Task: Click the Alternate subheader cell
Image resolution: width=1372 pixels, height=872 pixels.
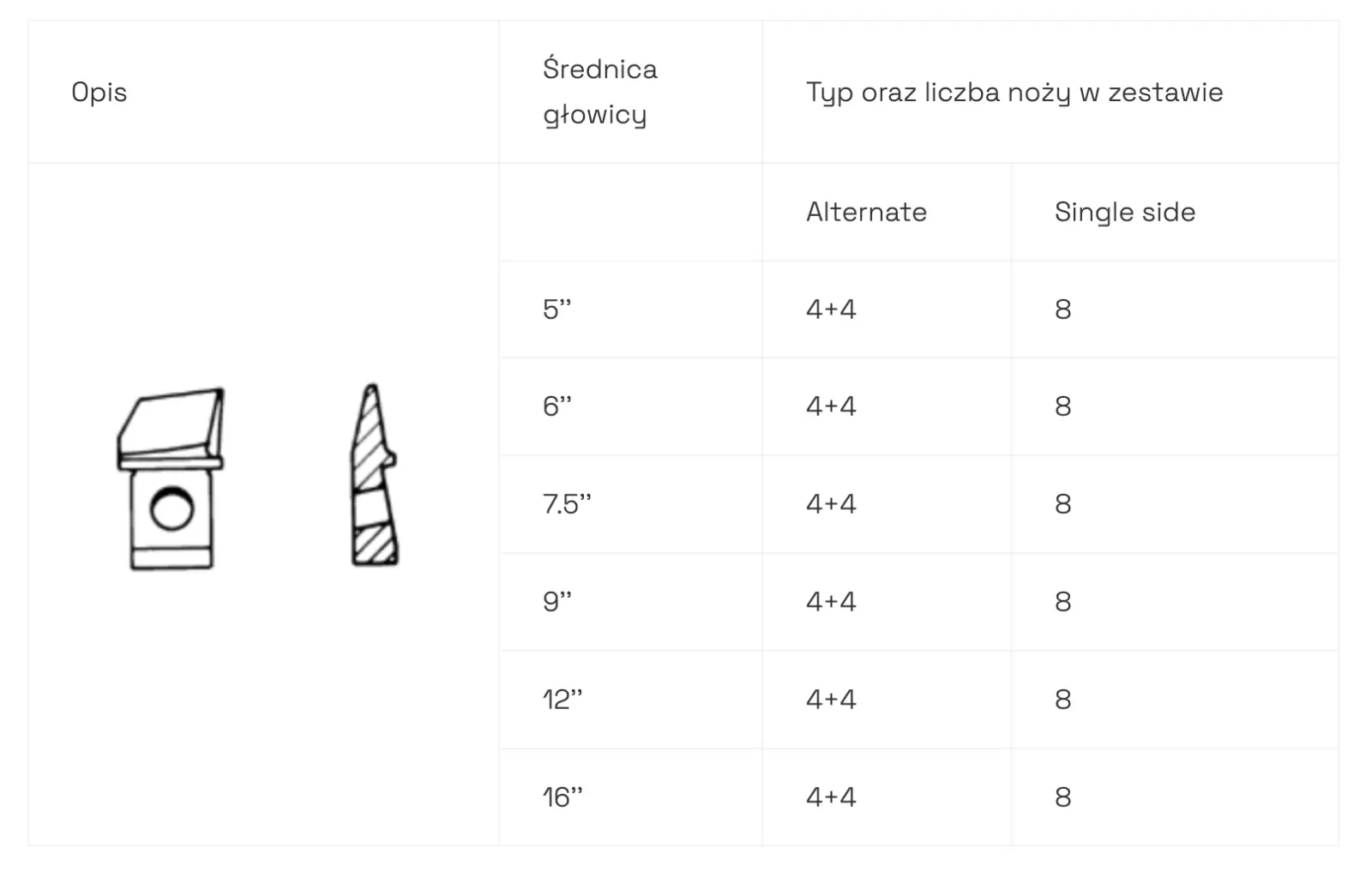Action: [866, 212]
